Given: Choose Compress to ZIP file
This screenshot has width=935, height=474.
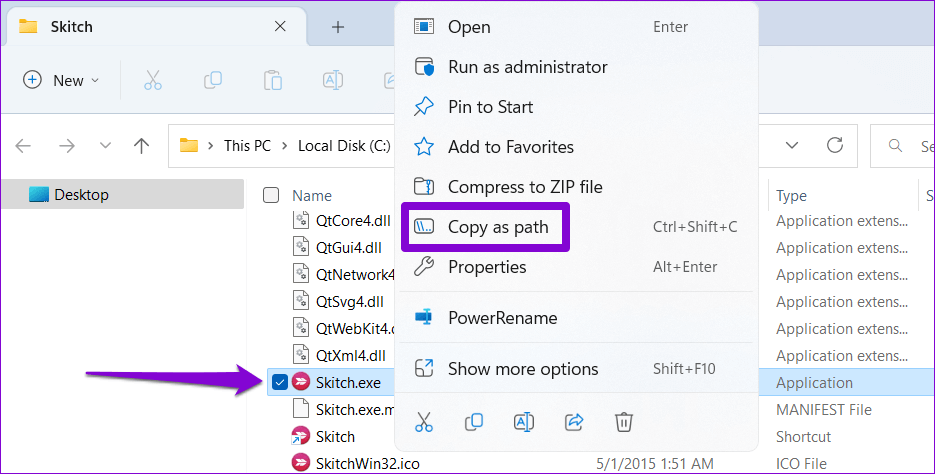Looking at the screenshot, I should 576,187.
